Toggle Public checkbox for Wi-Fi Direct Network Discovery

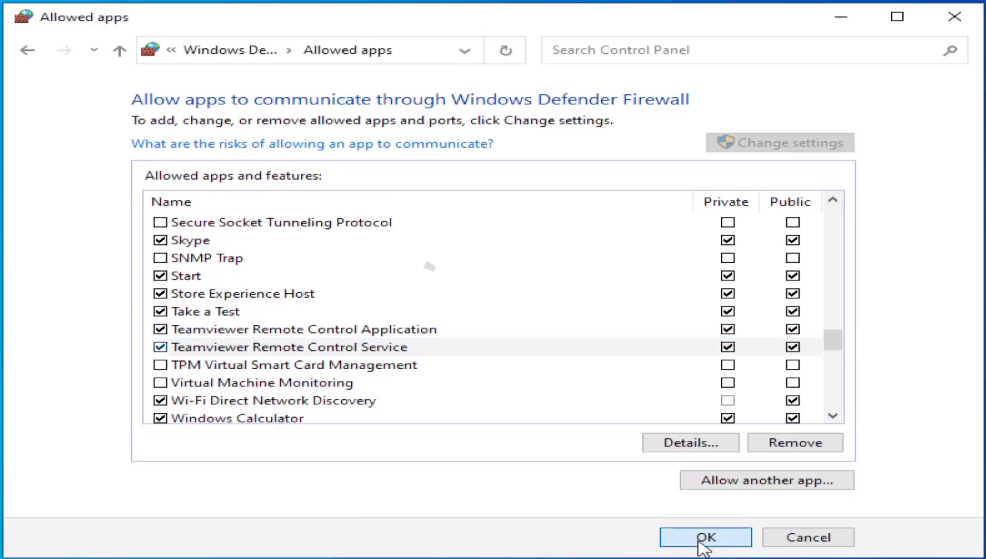pos(792,401)
